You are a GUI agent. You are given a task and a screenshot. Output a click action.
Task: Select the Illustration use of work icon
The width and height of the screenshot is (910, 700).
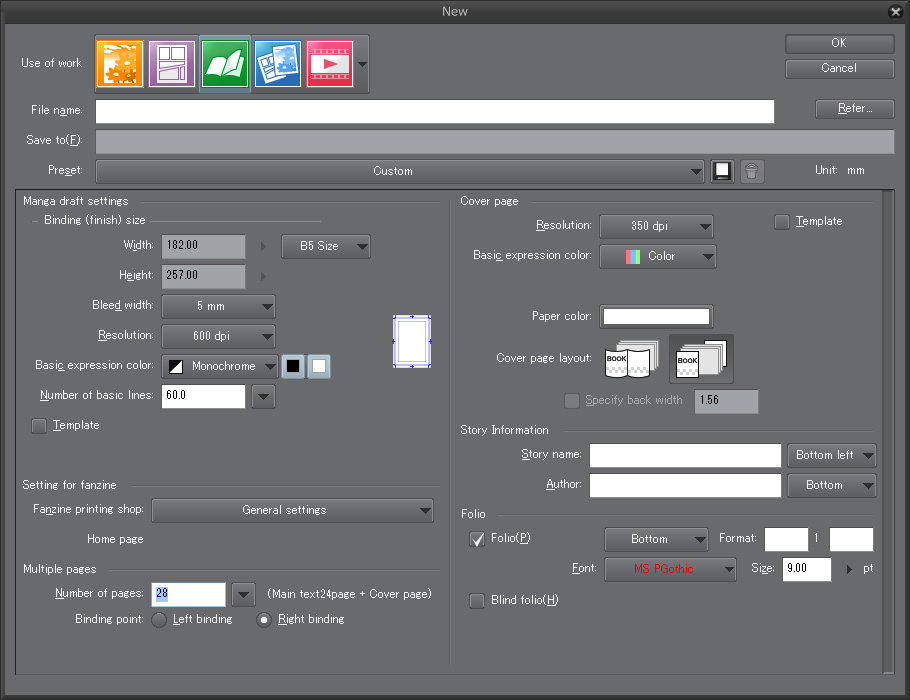click(x=120, y=63)
